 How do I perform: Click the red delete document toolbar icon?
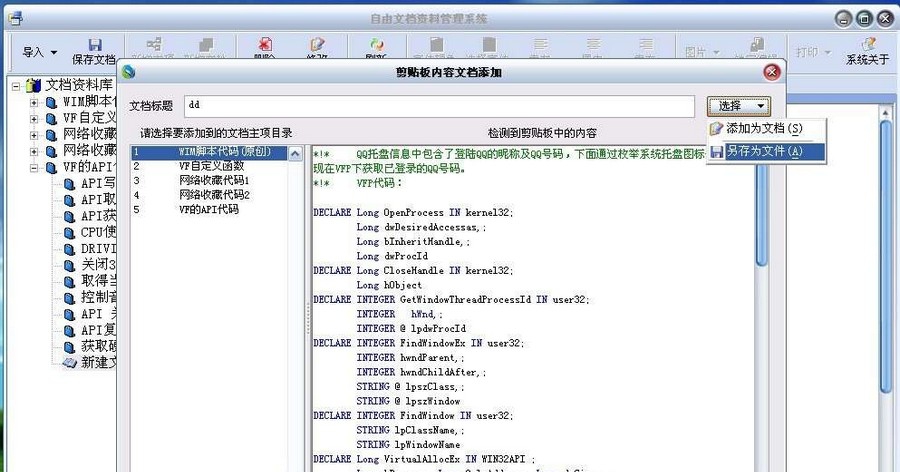pos(265,45)
